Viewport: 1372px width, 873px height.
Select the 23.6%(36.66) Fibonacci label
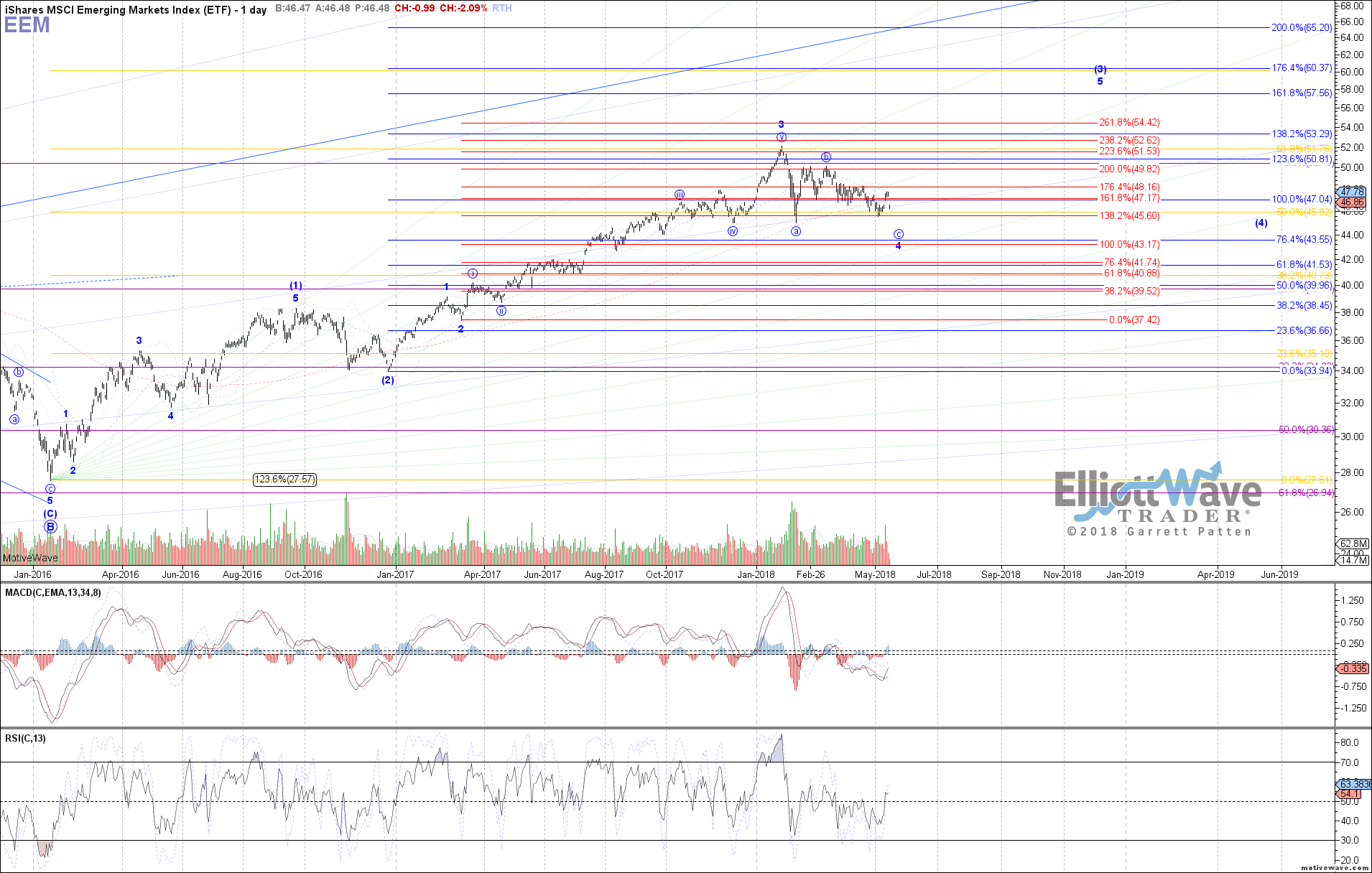click(1304, 331)
